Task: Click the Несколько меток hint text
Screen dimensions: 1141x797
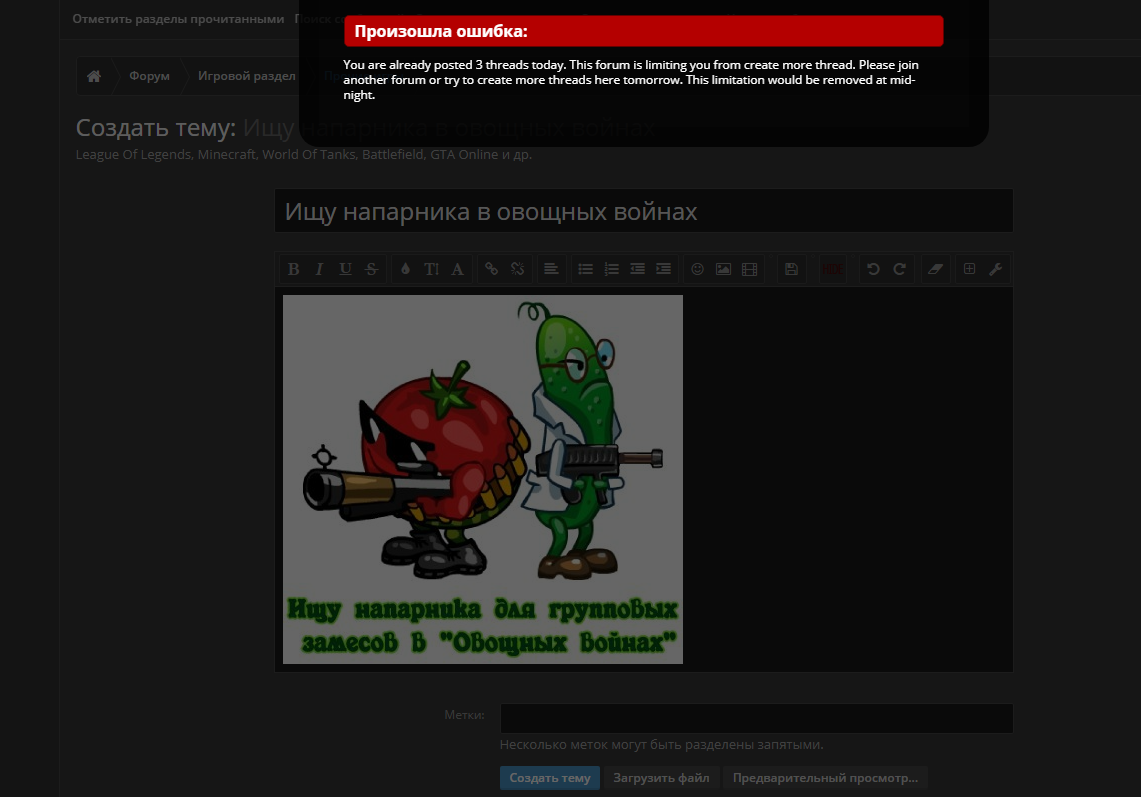Action: [x=661, y=745]
